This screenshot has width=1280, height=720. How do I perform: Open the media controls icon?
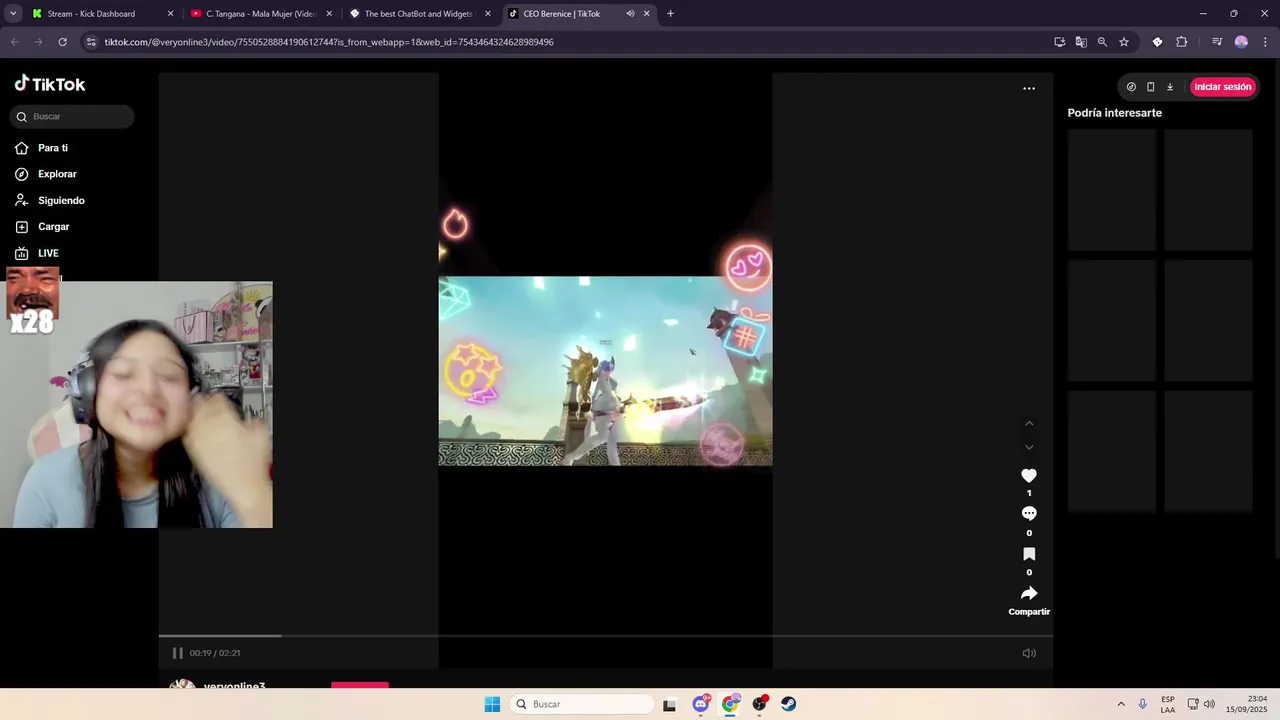(1217, 42)
